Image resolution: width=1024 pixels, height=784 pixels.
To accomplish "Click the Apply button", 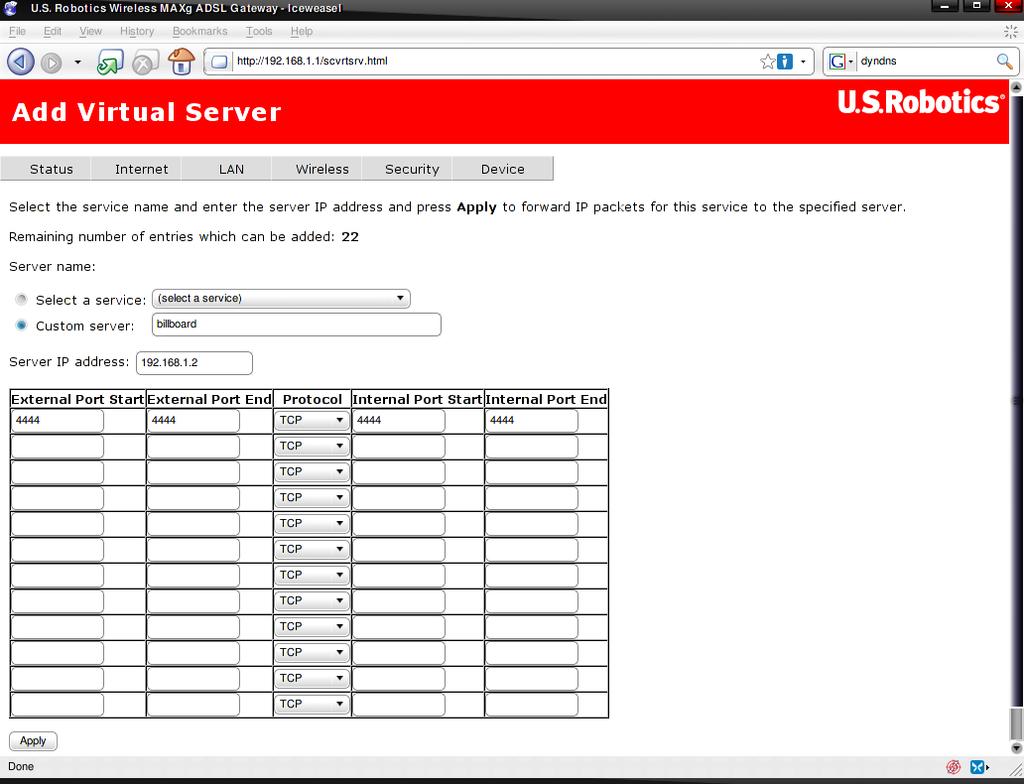I will [x=33, y=741].
